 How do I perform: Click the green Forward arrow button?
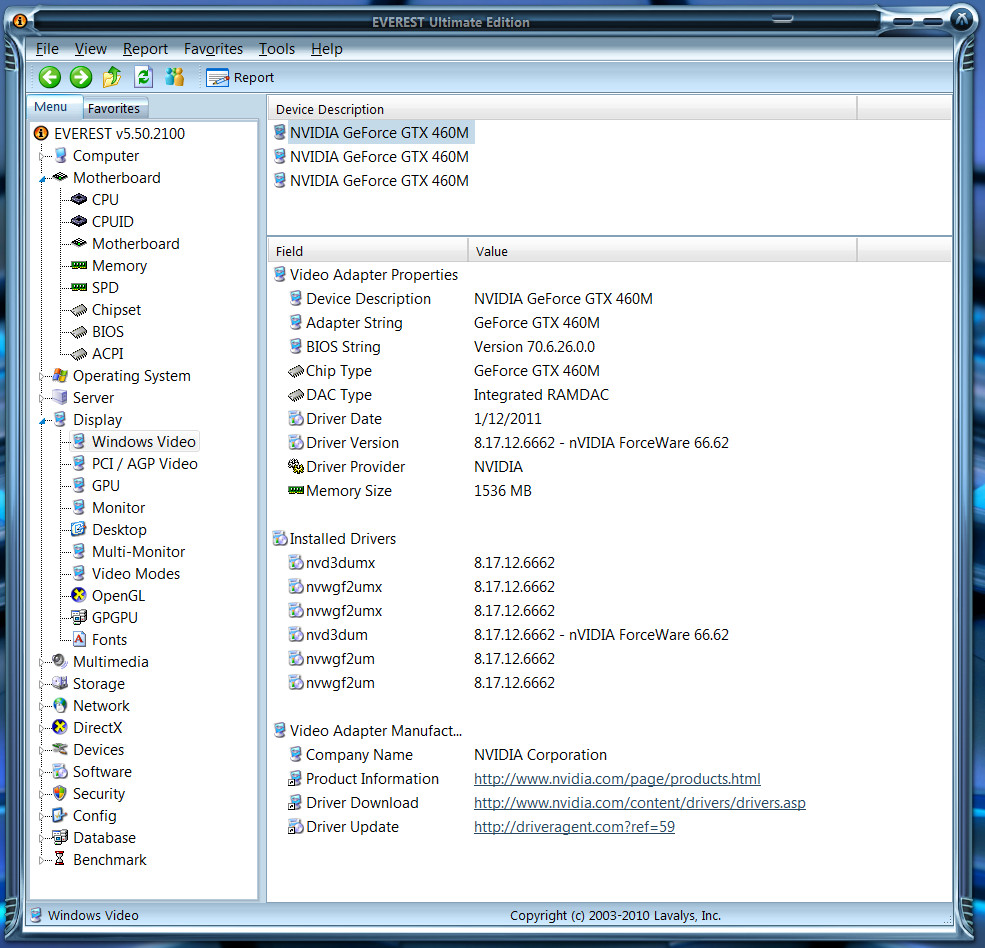pyautogui.click(x=81, y=77)
